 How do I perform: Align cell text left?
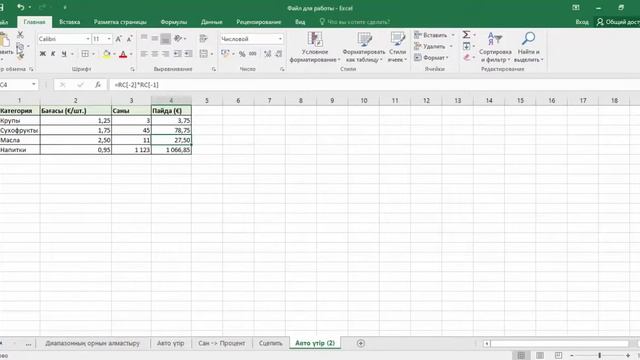pos(144,54)
